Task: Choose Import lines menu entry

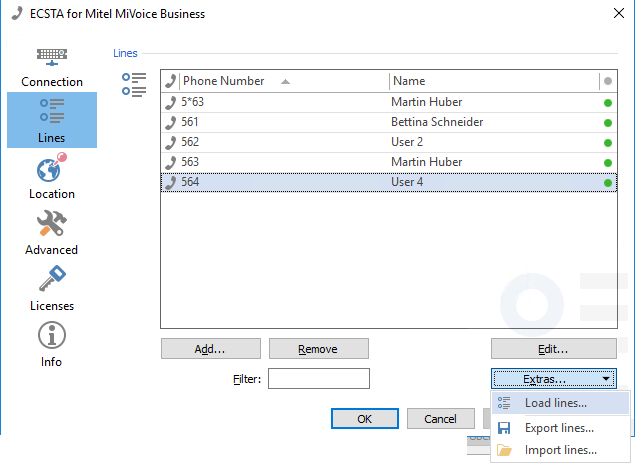Action: coord(560,451)
